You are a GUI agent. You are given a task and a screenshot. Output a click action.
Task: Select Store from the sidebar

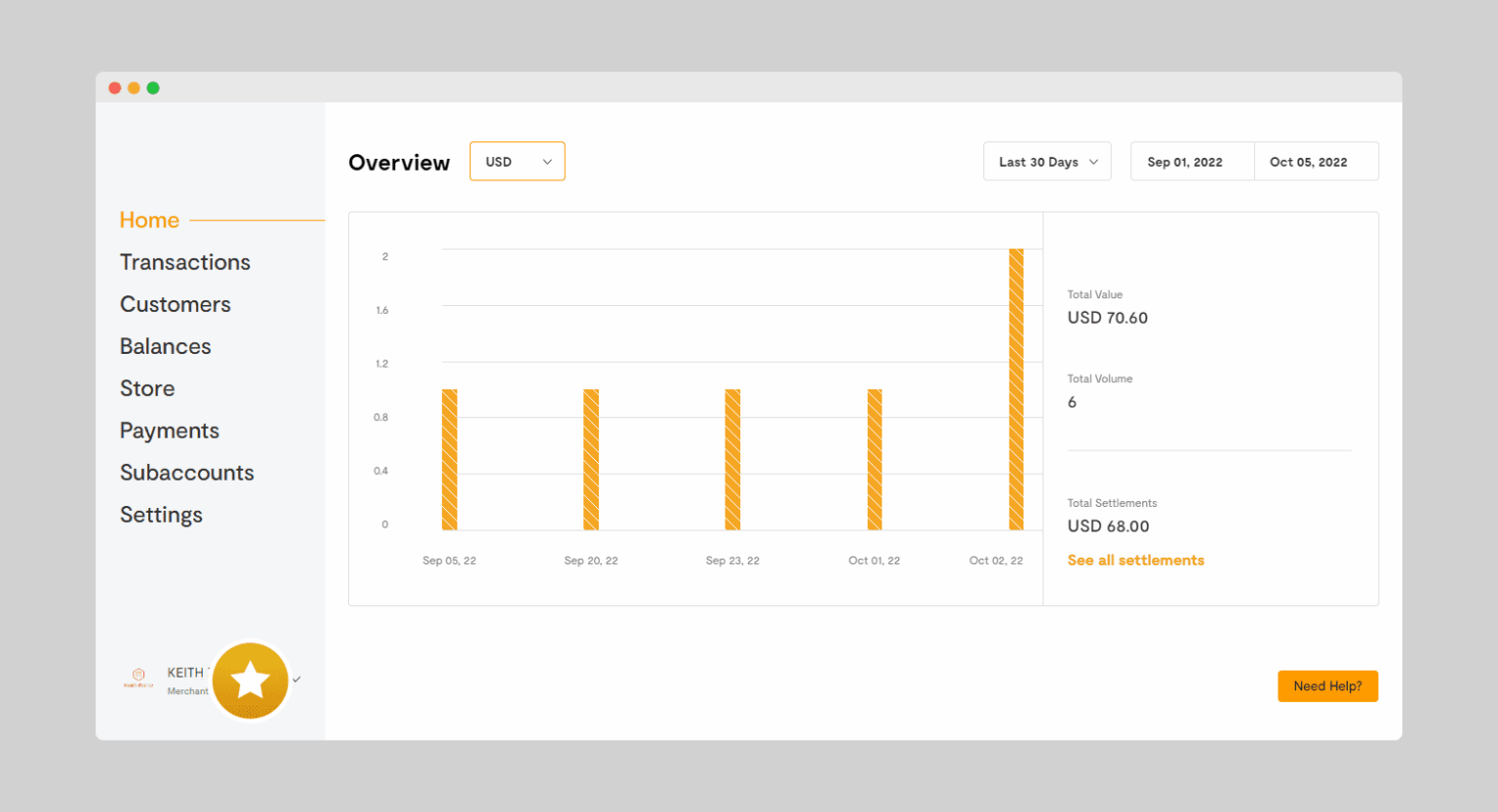147,388
